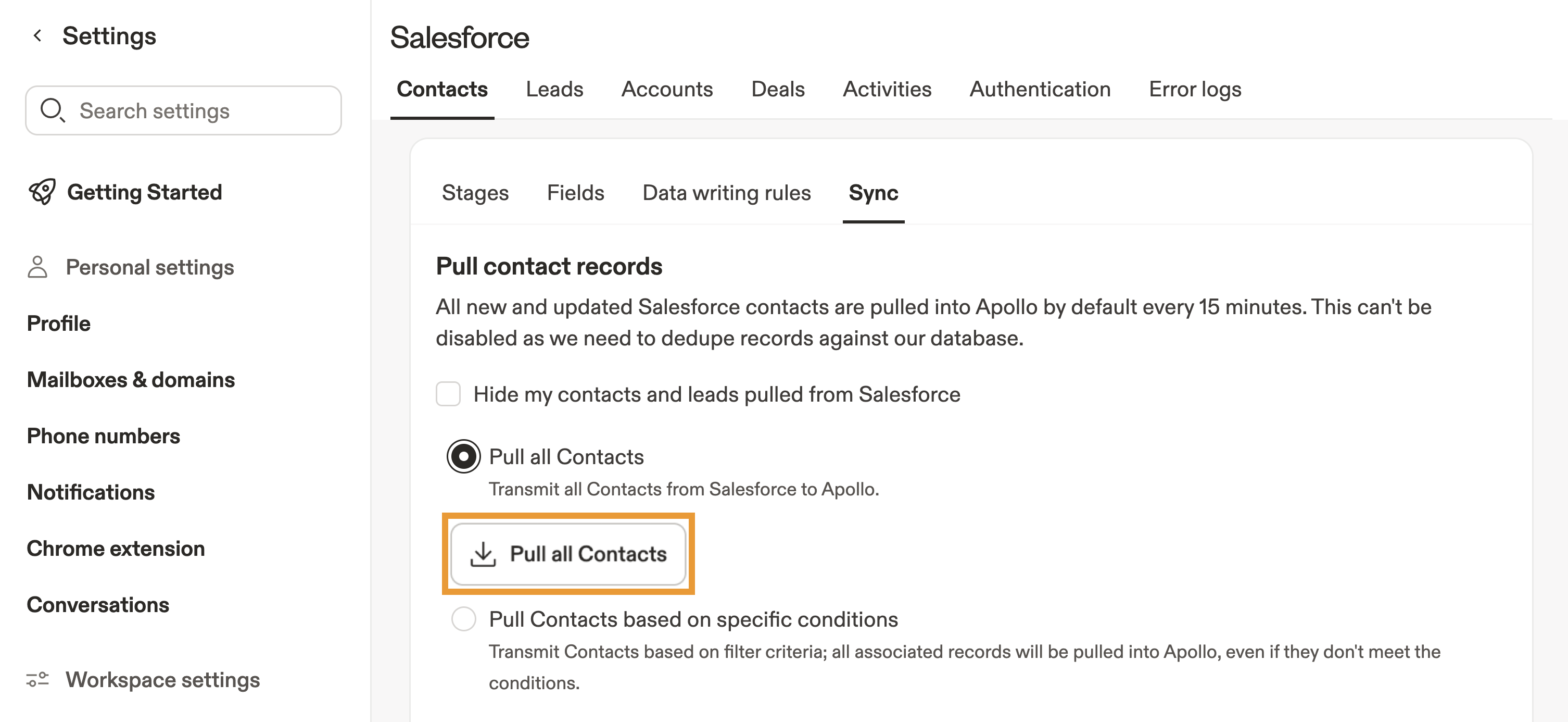Screen dimensions: 1568x722
Task: Click the Personal settings person icon
Action: [37, 267]
